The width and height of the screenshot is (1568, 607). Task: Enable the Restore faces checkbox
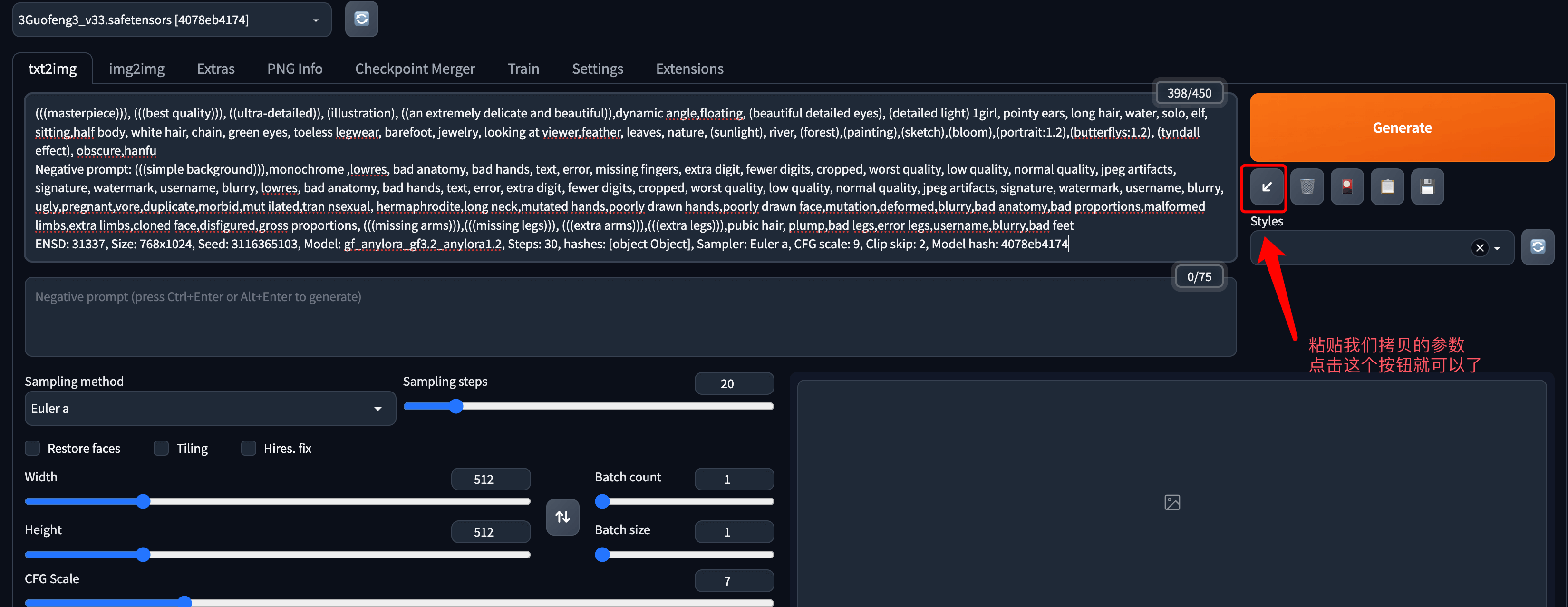pyautogui.click(x=32, y=448)
